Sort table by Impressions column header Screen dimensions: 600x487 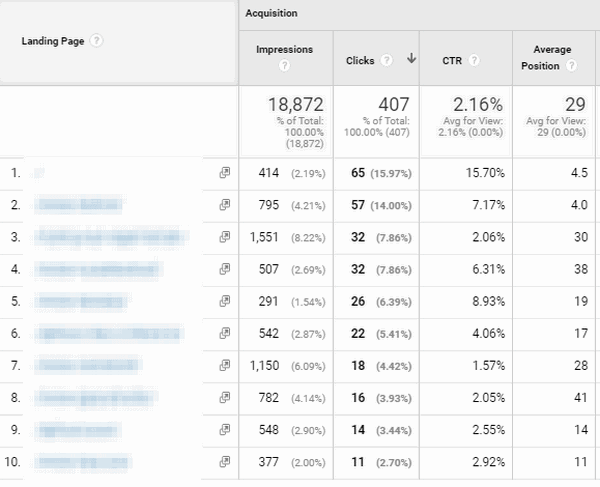284,49
